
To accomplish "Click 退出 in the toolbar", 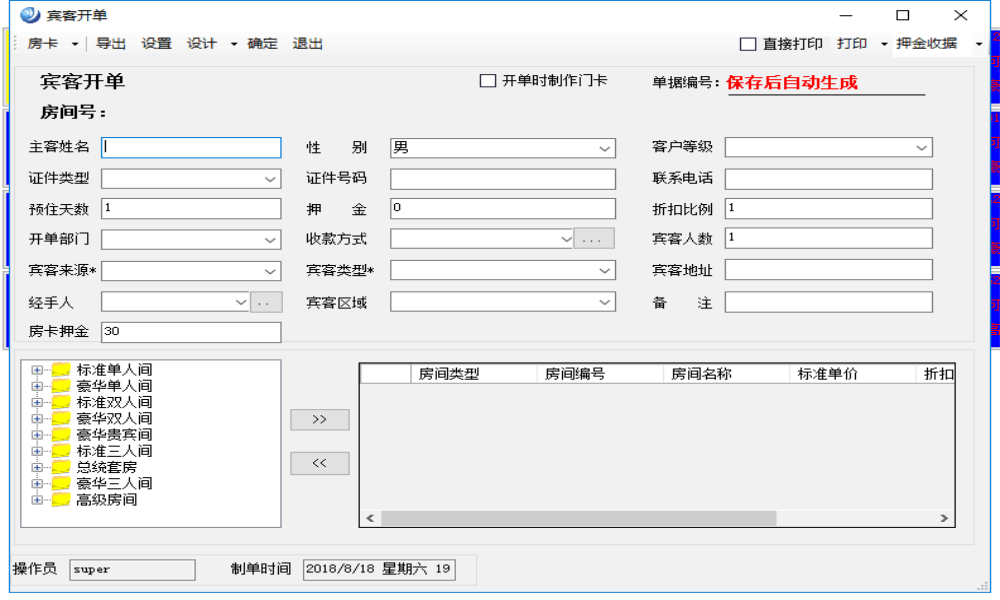I will coord(307,44).
